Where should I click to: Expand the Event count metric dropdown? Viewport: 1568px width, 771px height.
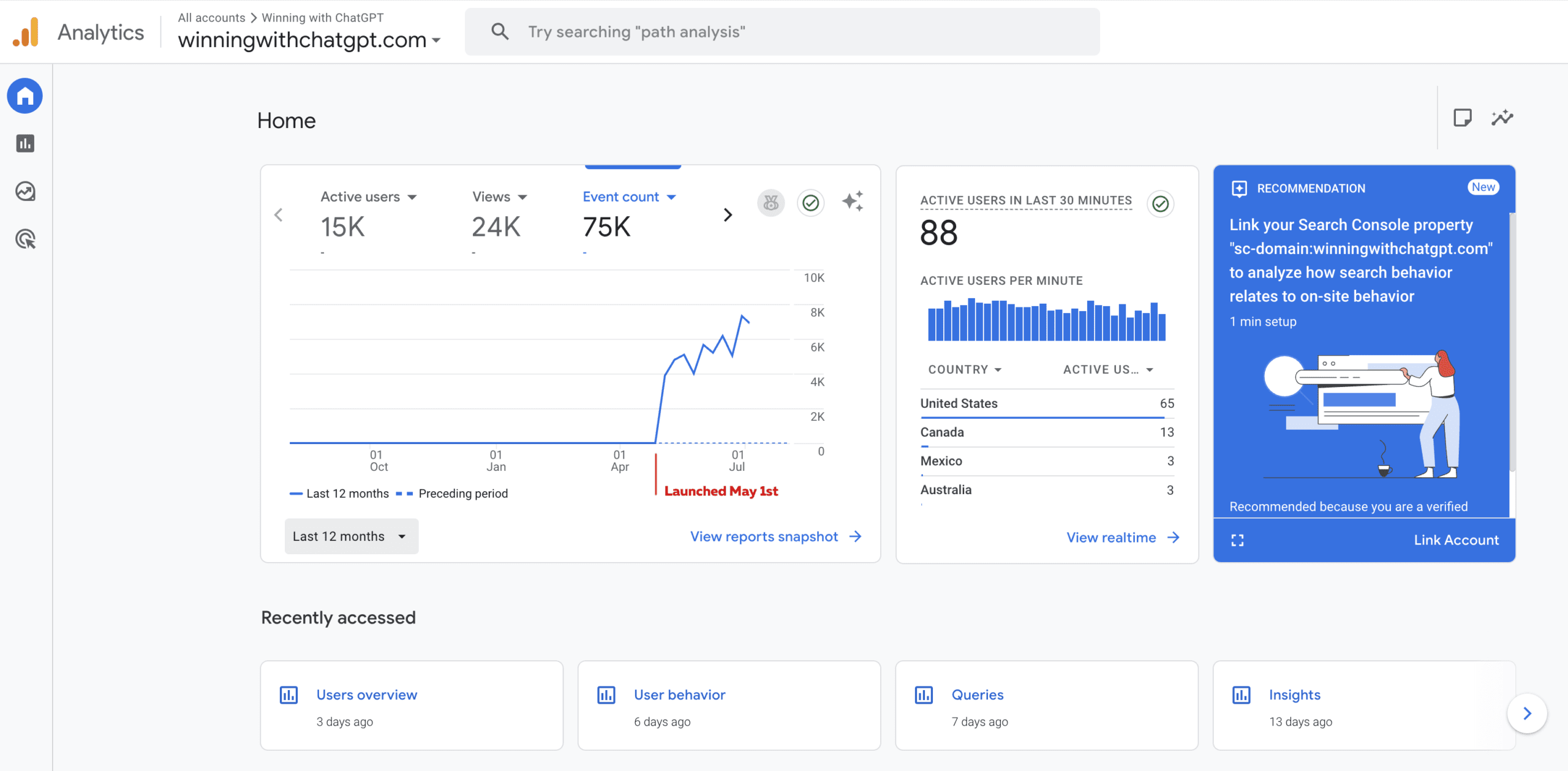[671, 197]
